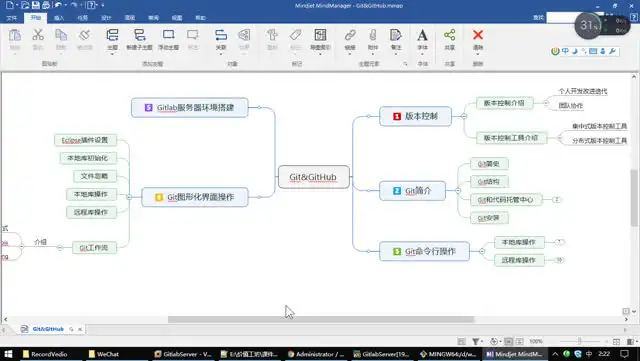Click the Boundary icon in the object group

pos(244,35)
